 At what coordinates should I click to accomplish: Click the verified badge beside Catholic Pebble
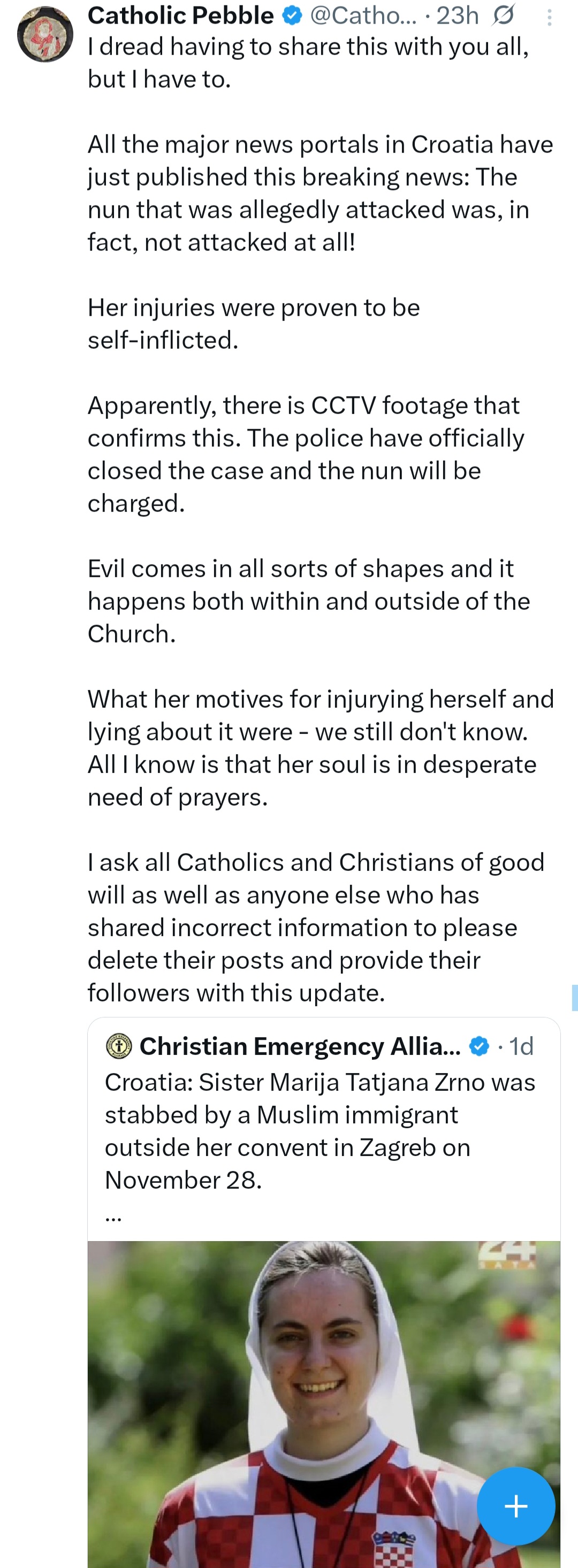[x=292, y=15]
